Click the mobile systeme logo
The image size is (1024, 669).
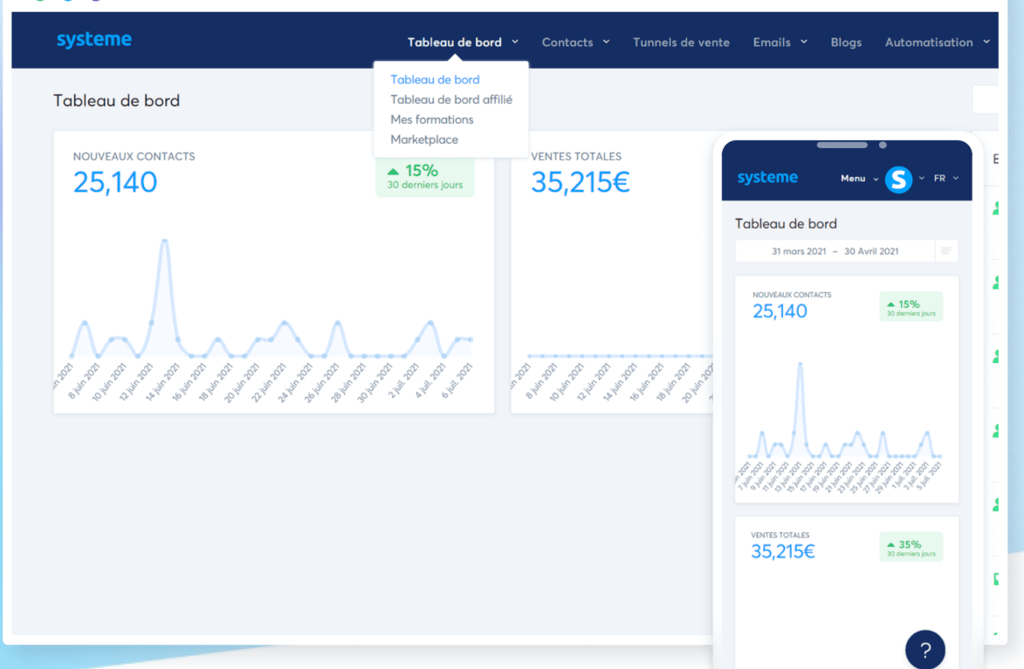point(767,178)
